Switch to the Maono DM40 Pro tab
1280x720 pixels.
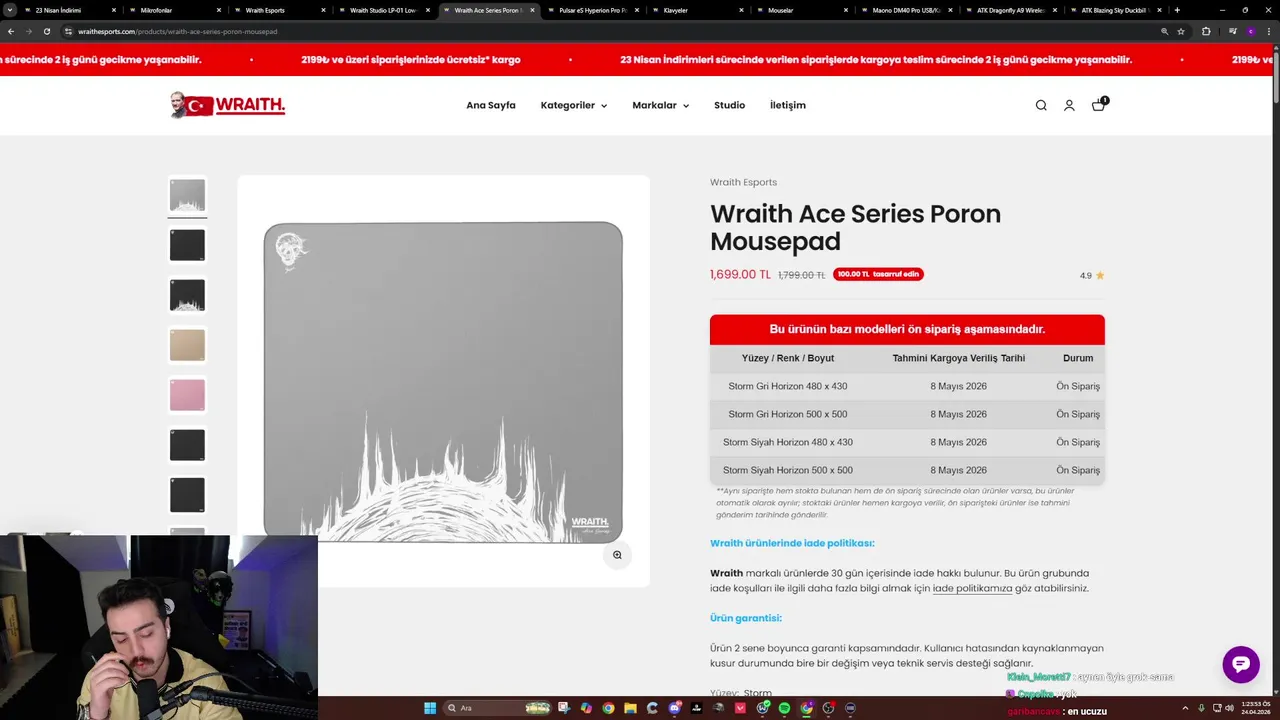(904, 10)
